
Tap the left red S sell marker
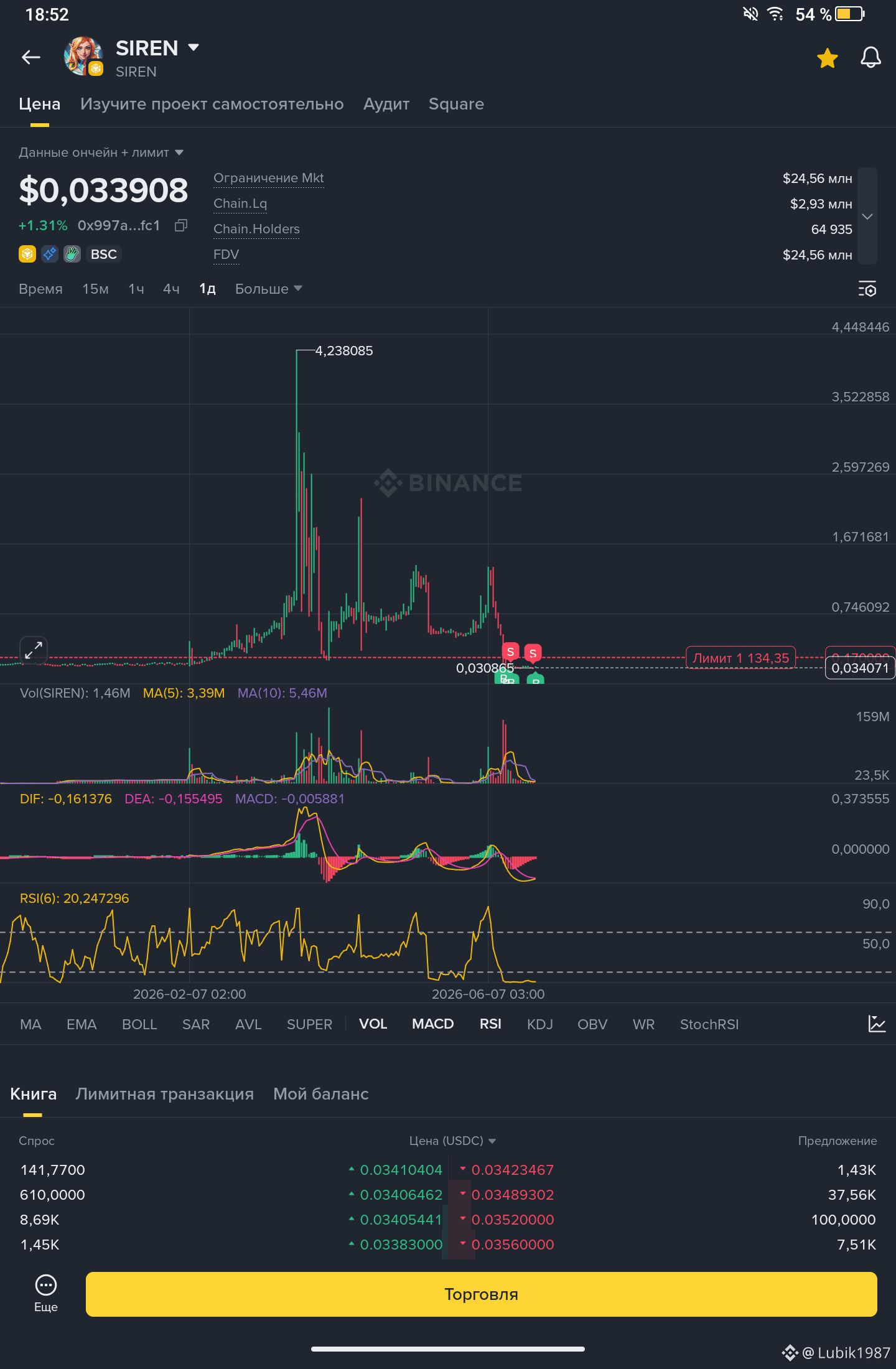pyautogui.click(x=510, y=652)
